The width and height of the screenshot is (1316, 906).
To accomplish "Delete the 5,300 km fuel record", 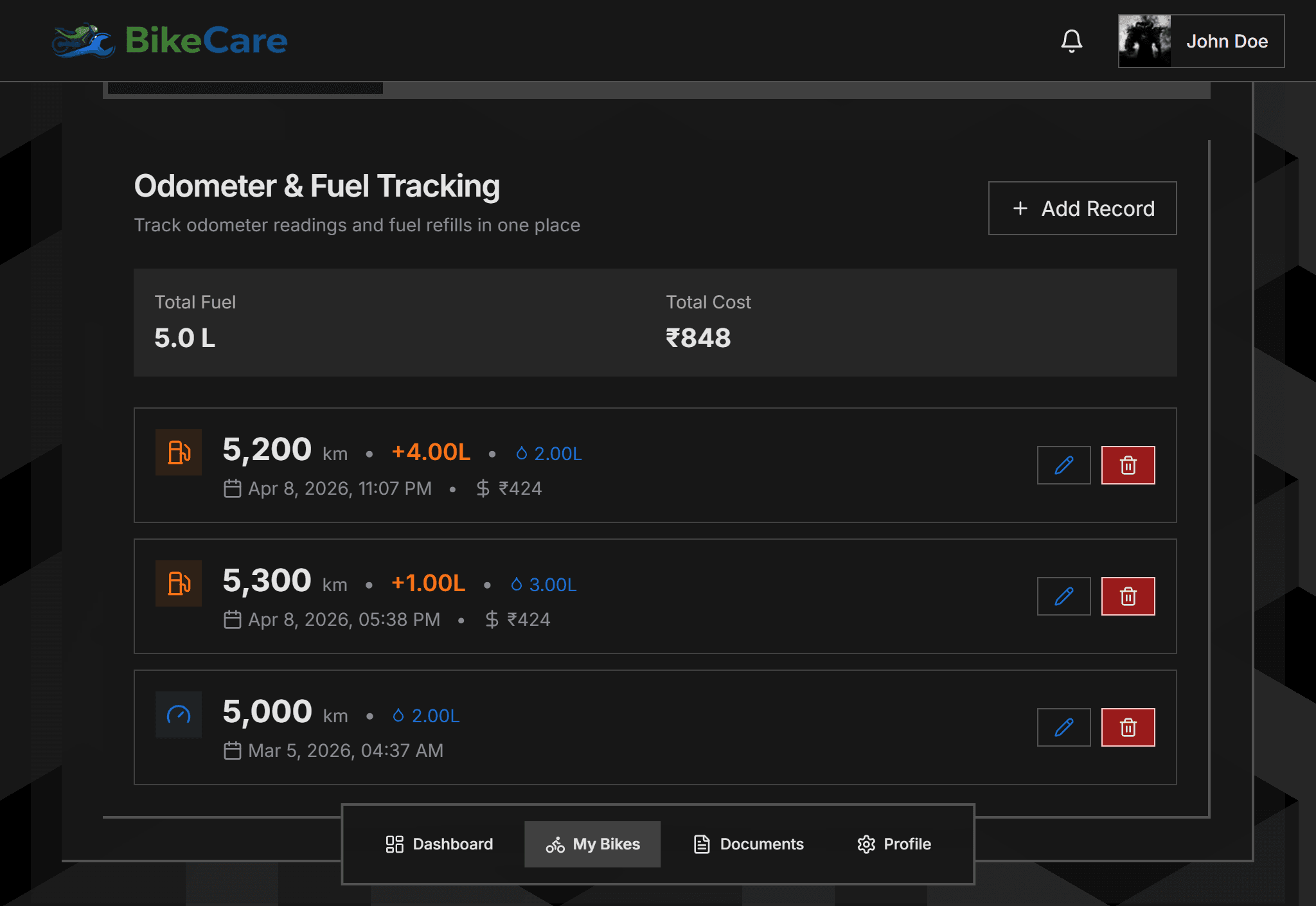I will tap(1128, 596).
